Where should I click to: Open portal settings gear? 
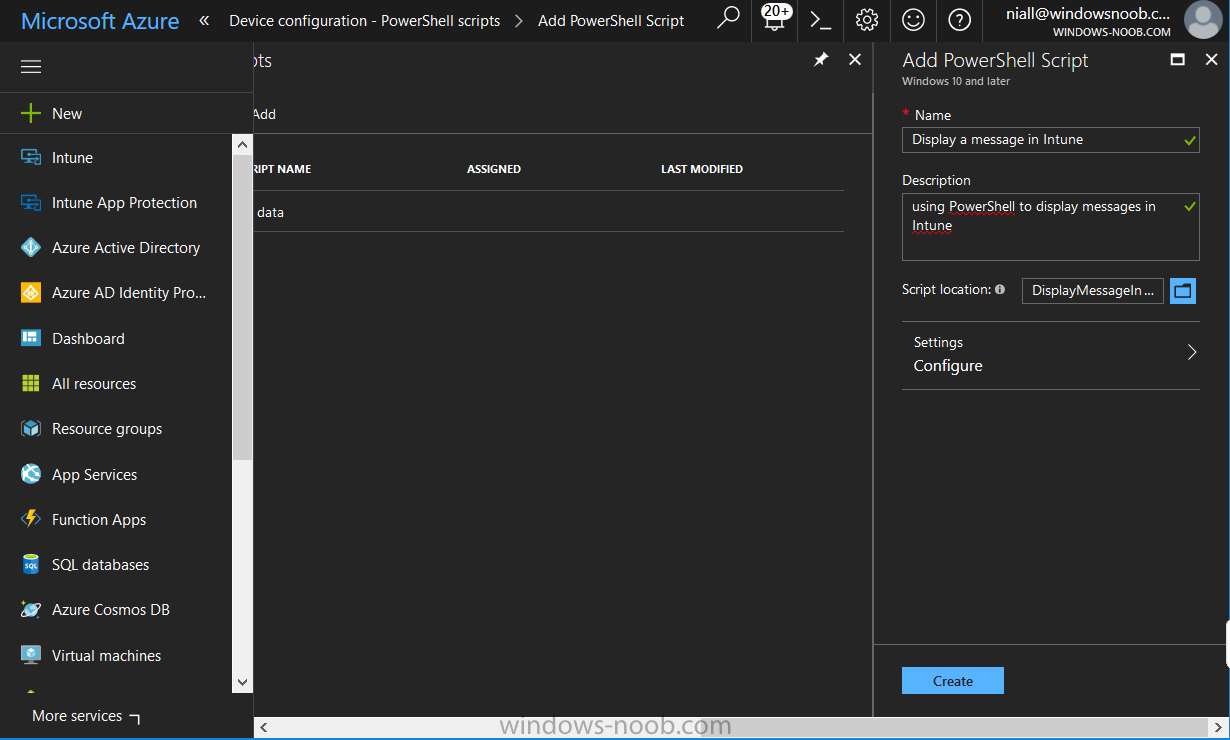(867, 20)
